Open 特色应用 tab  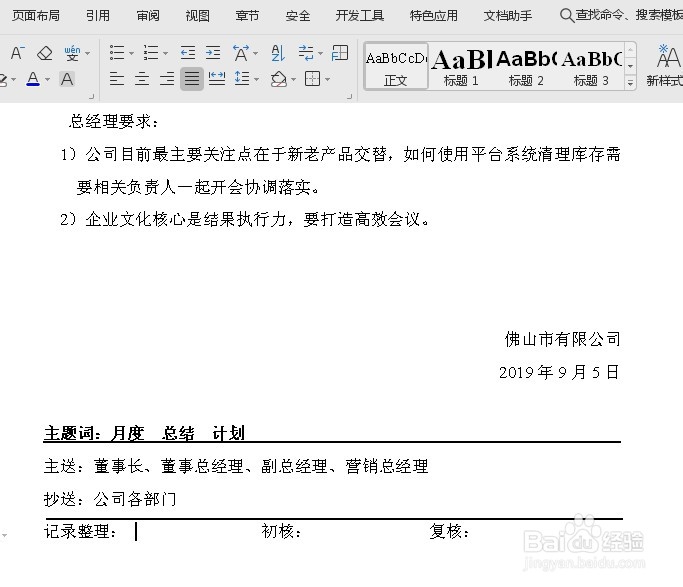[x=434, y=16]
